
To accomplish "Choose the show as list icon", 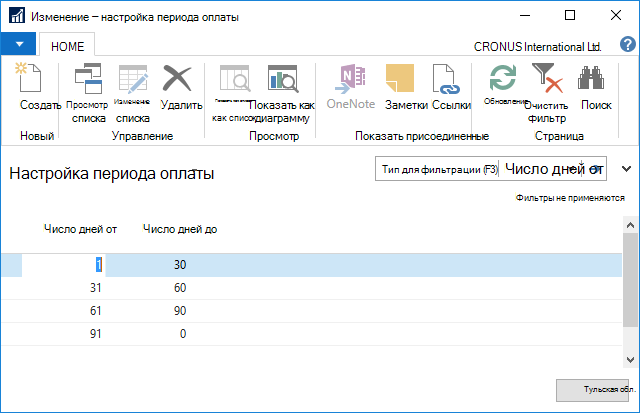I will [235, 78].
